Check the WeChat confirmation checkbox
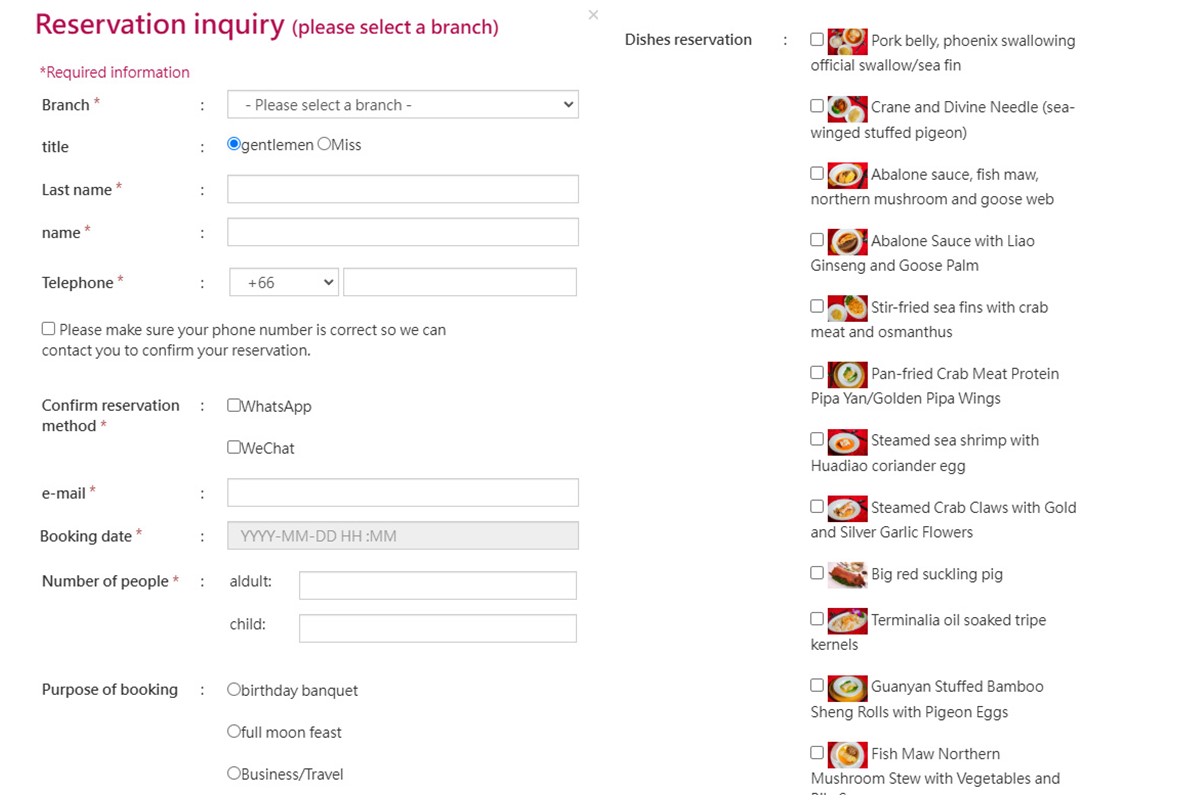This screenshot has width=1200, height=800. click(x=234, y=447)
